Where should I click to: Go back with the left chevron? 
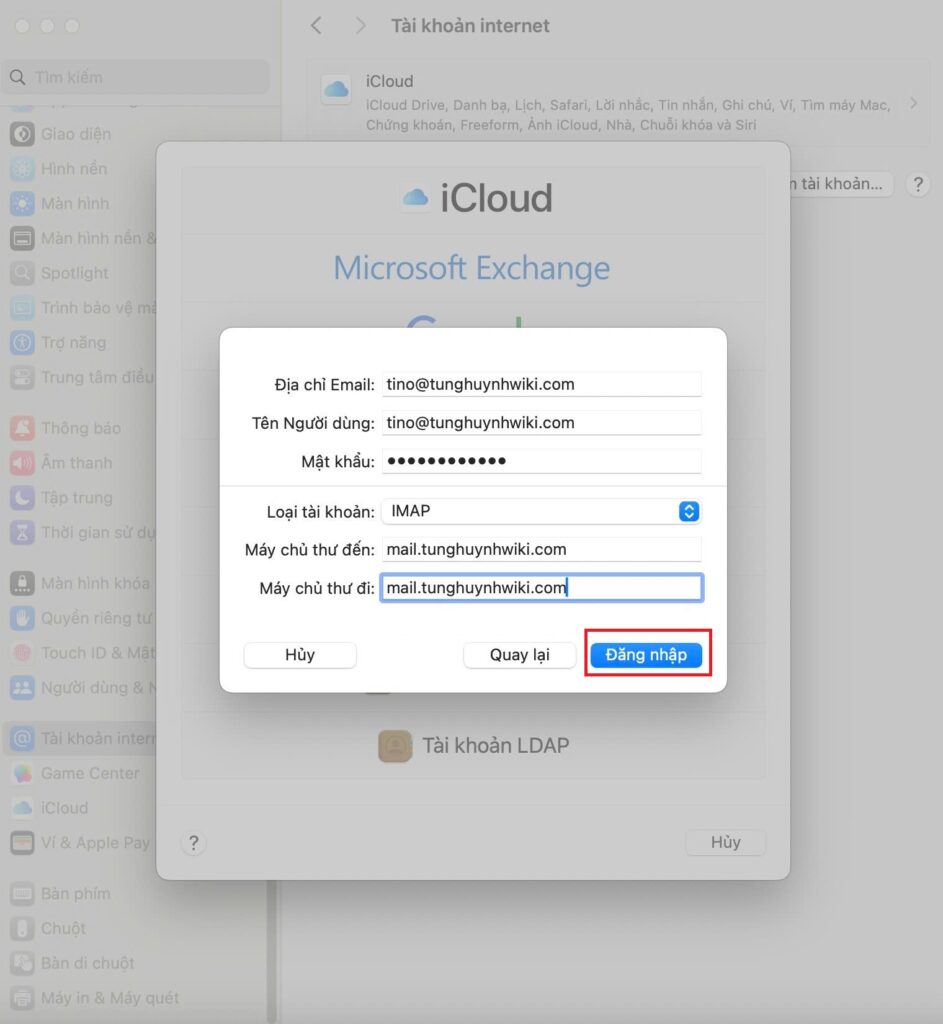(316, 25)
